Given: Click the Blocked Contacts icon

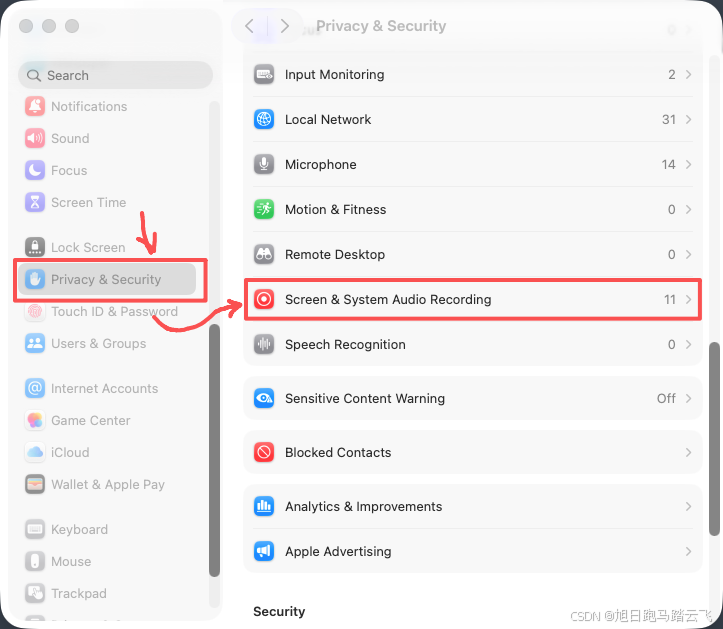Looking at the screenshot, I should point(264,452).
